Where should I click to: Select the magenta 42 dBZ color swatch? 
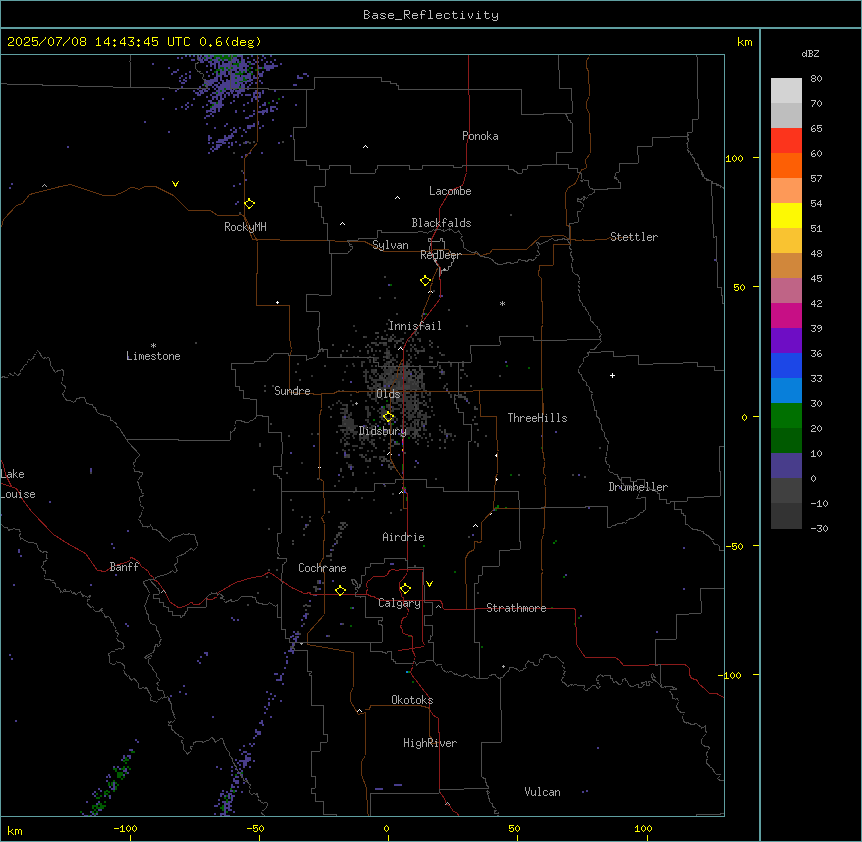(786, 315)
